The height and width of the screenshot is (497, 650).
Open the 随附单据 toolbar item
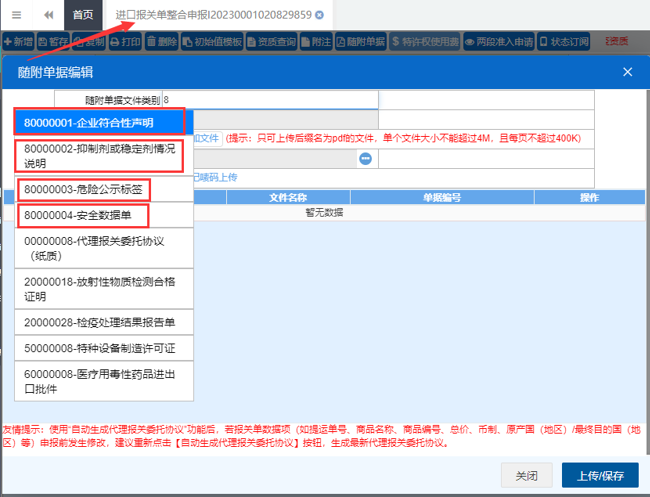[x=360, y=42]
